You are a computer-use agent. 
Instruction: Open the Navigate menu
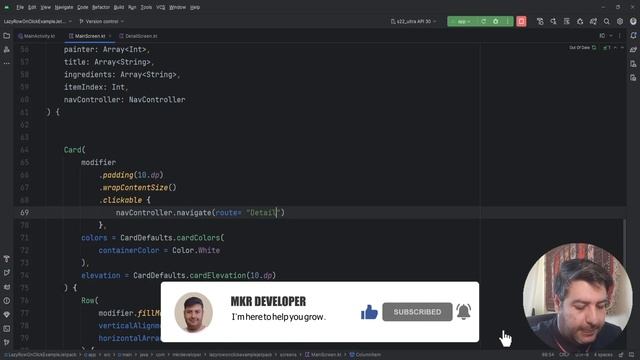[64, 7]
